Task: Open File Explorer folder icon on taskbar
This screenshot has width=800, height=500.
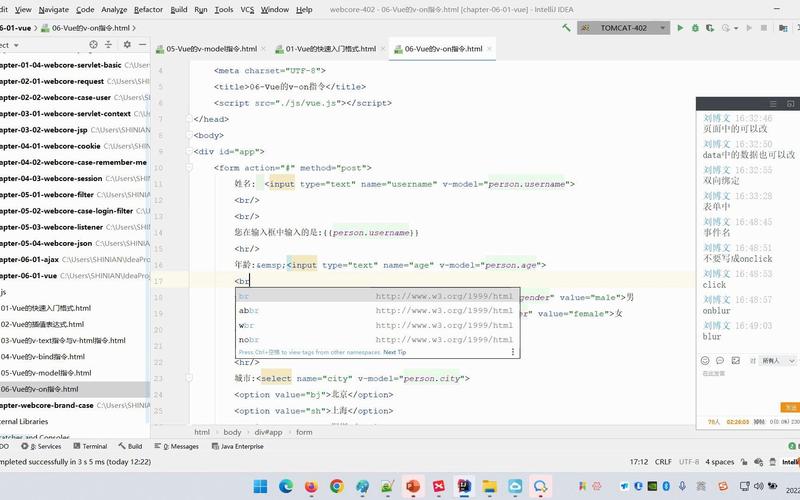Action: click(489, 486)
